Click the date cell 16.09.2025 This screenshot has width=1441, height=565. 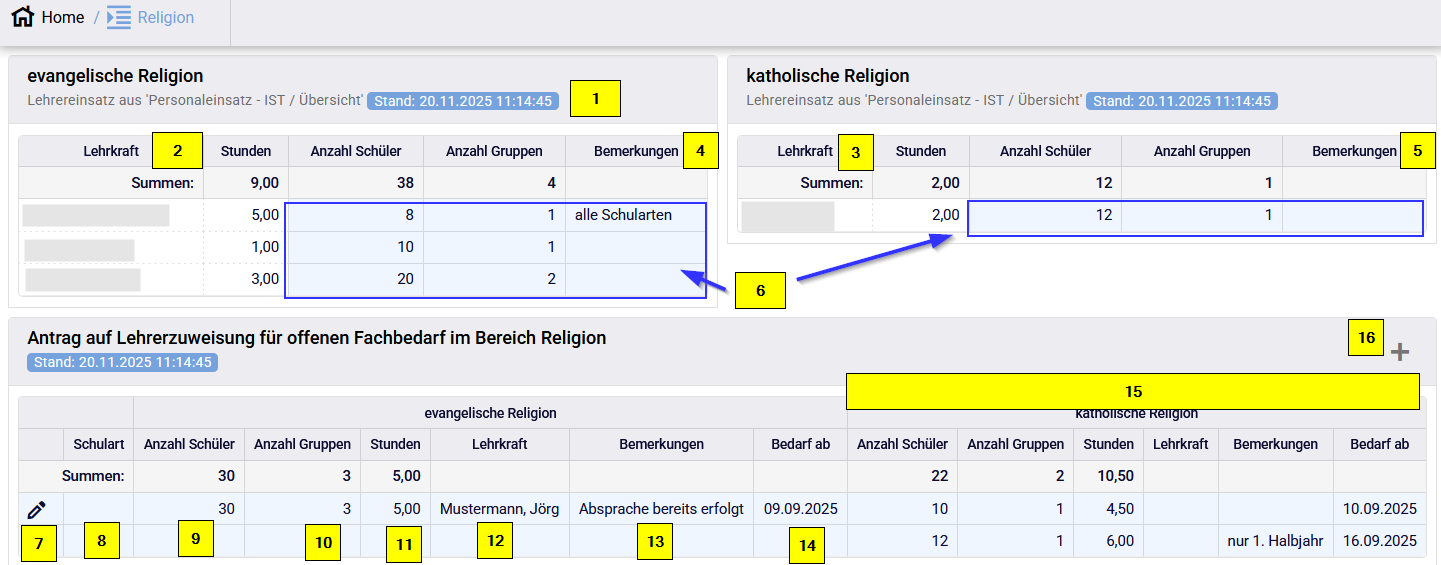[x=1379, y=541]
